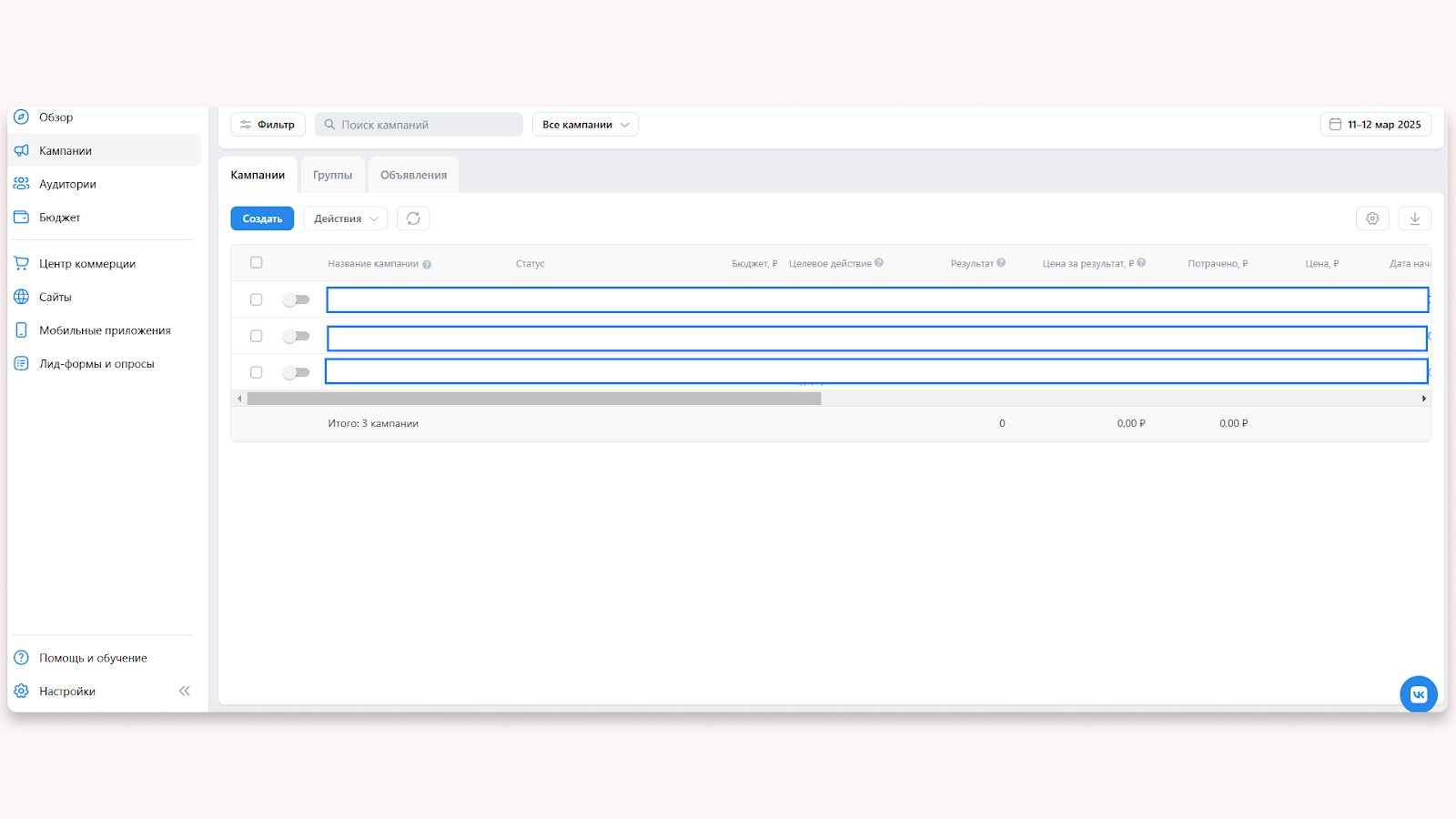Show help for Цена за результат column
This screenshot has width=1456, height=819.
[1141, 263]
